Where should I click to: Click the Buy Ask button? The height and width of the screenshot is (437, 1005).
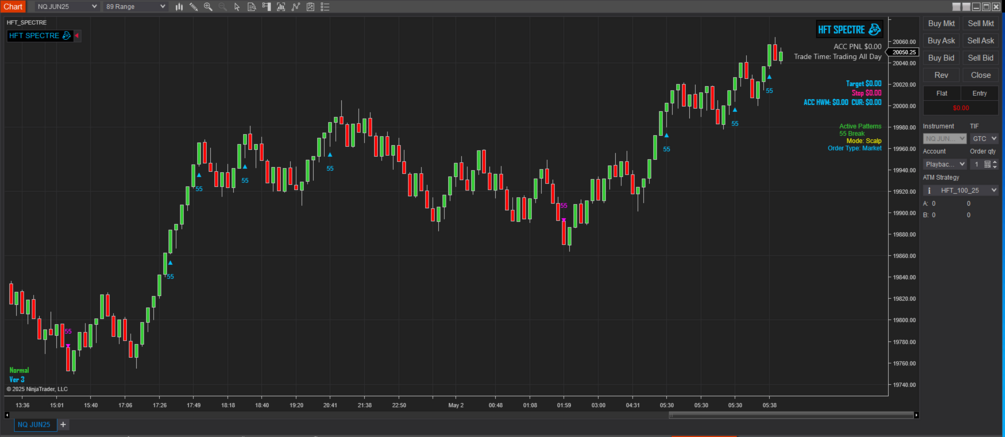click(941, 40)
